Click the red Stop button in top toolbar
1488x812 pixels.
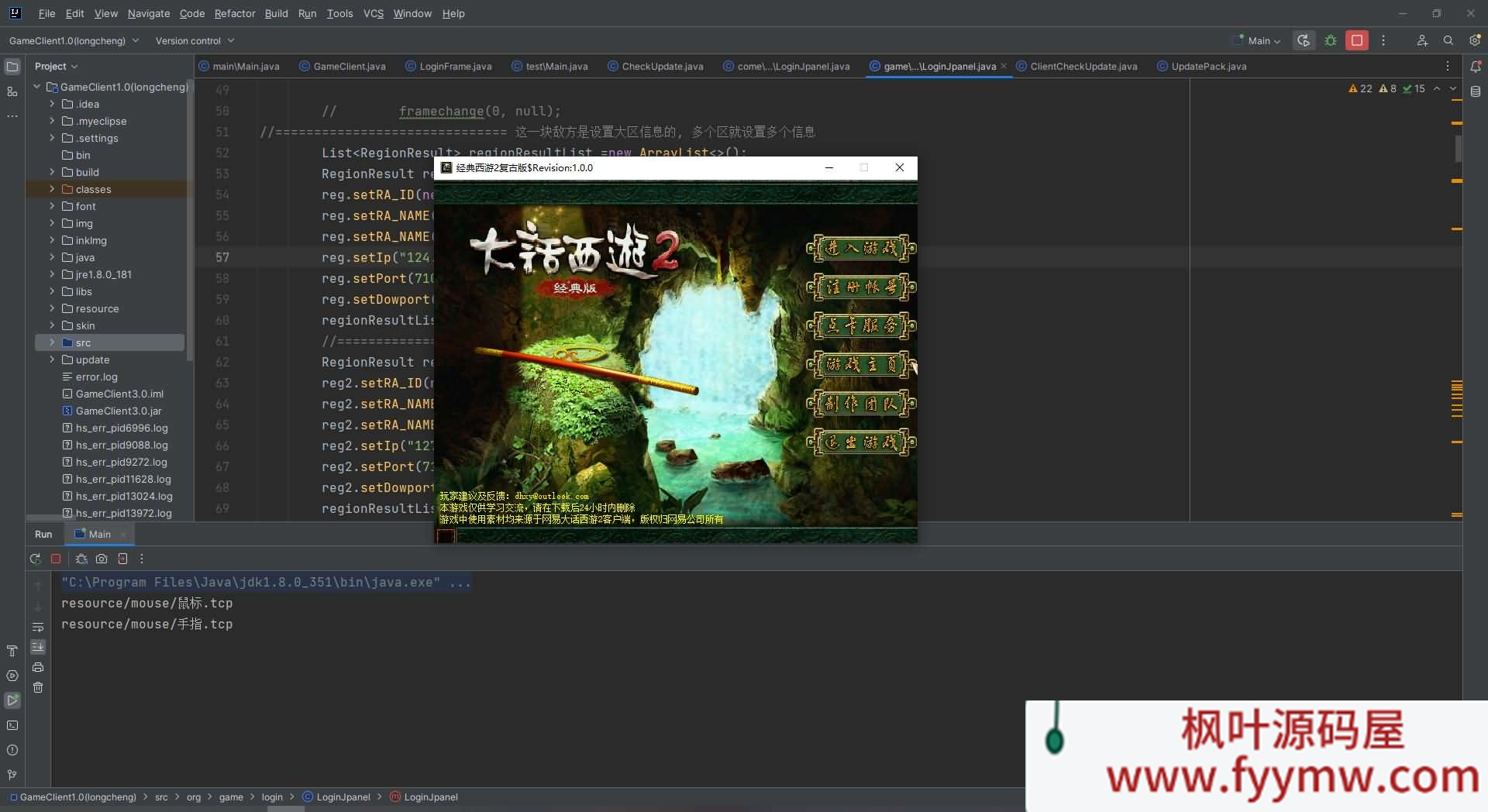[1356, 40]
